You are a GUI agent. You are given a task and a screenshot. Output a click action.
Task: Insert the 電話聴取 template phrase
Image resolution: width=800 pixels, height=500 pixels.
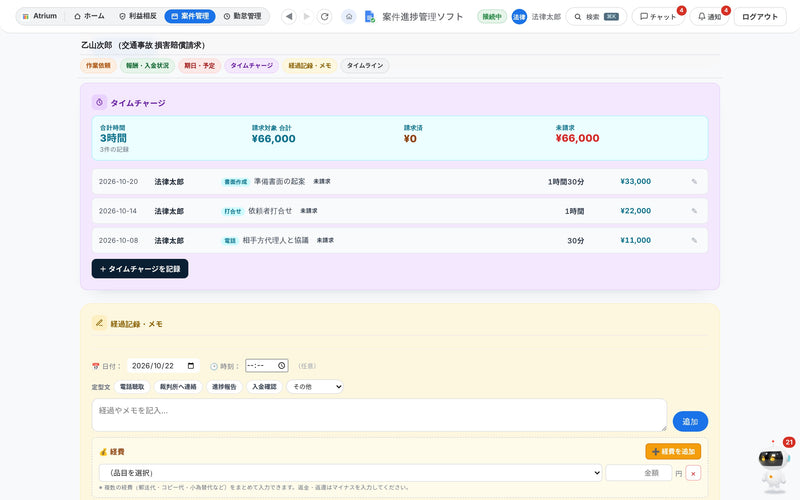point(132,387)
